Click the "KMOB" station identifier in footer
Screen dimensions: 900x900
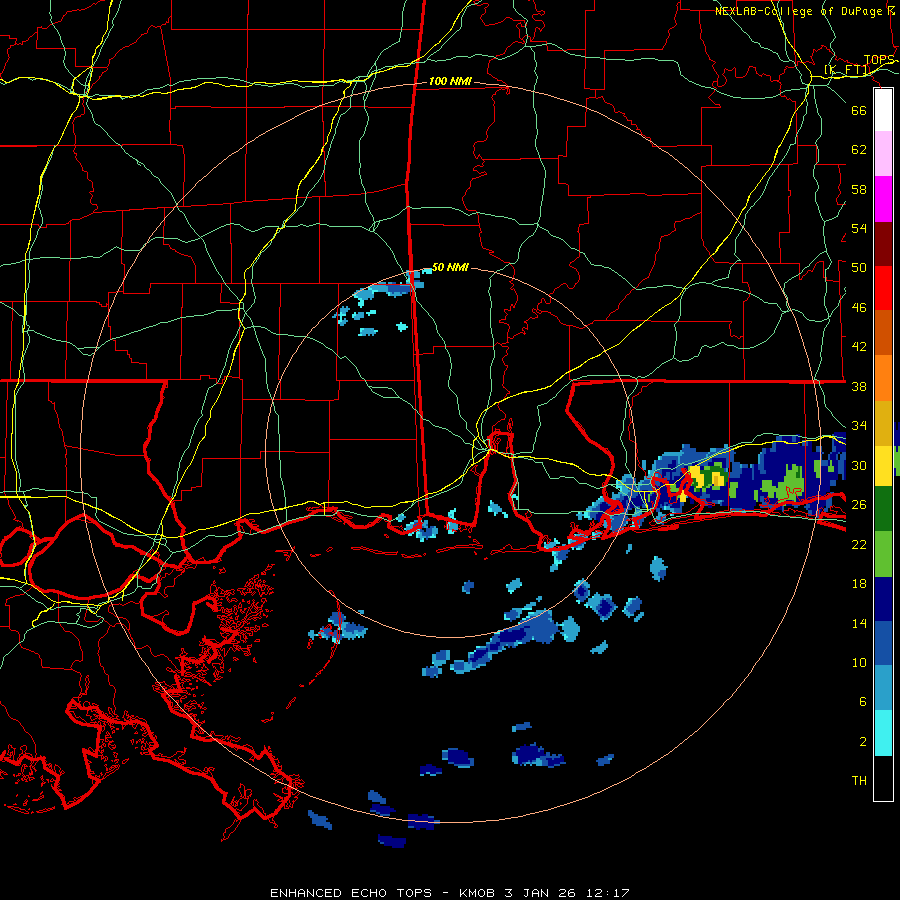click(479, 893)
